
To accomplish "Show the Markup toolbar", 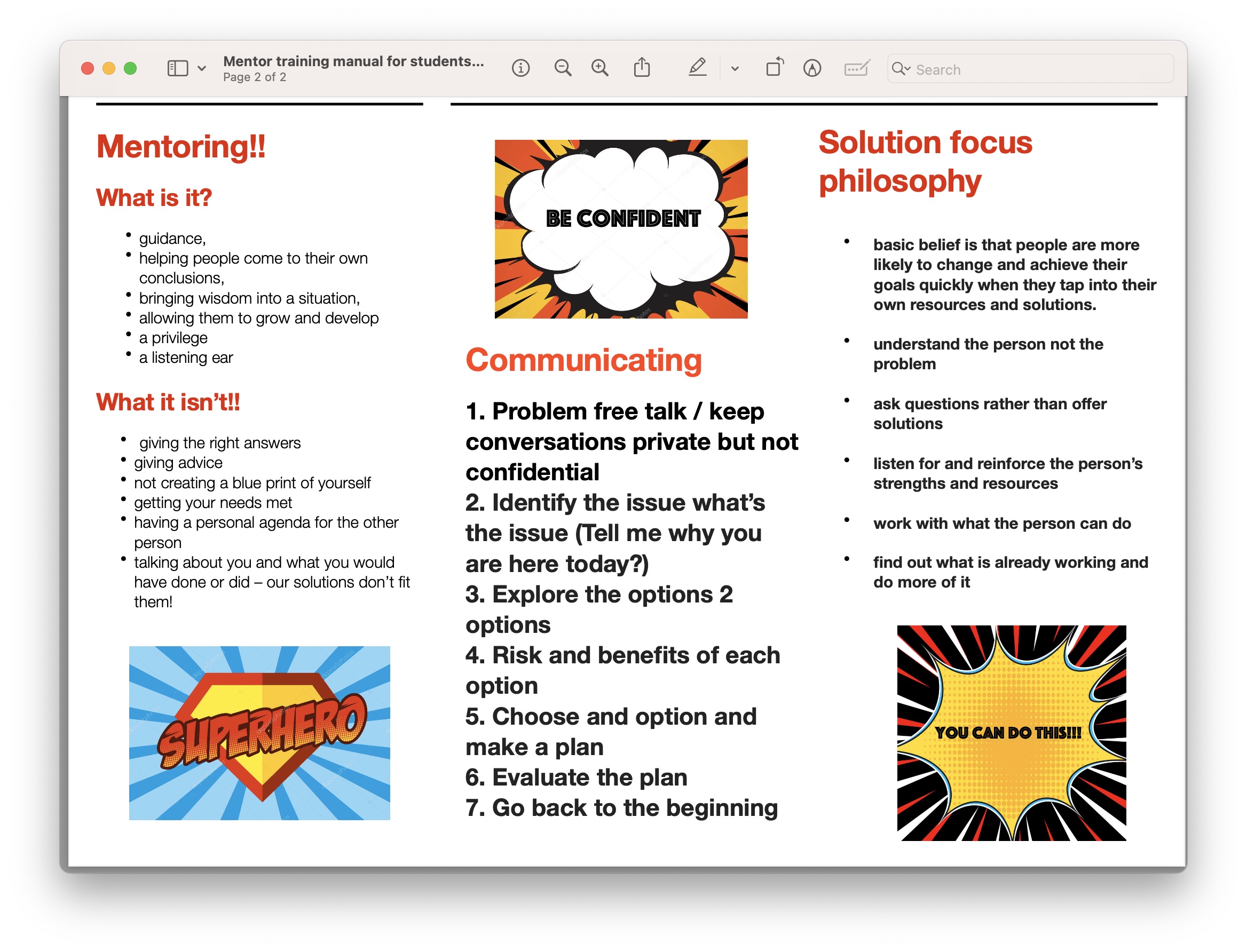I will click(x=812, y=68).
